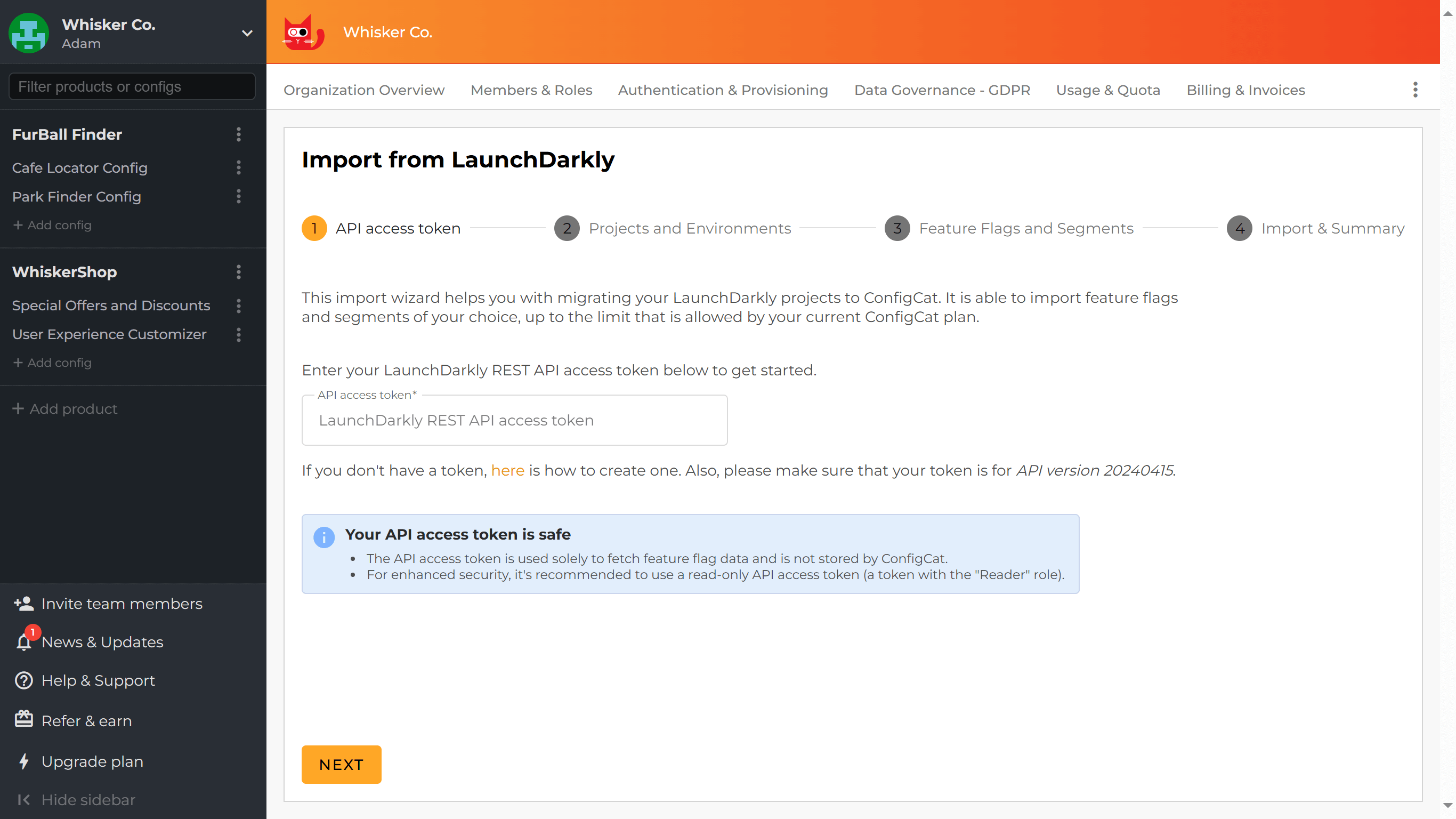Expand the Whisker Co. organization switcher chevron
Screen dimensions: 1456x819
click(247, 34)
